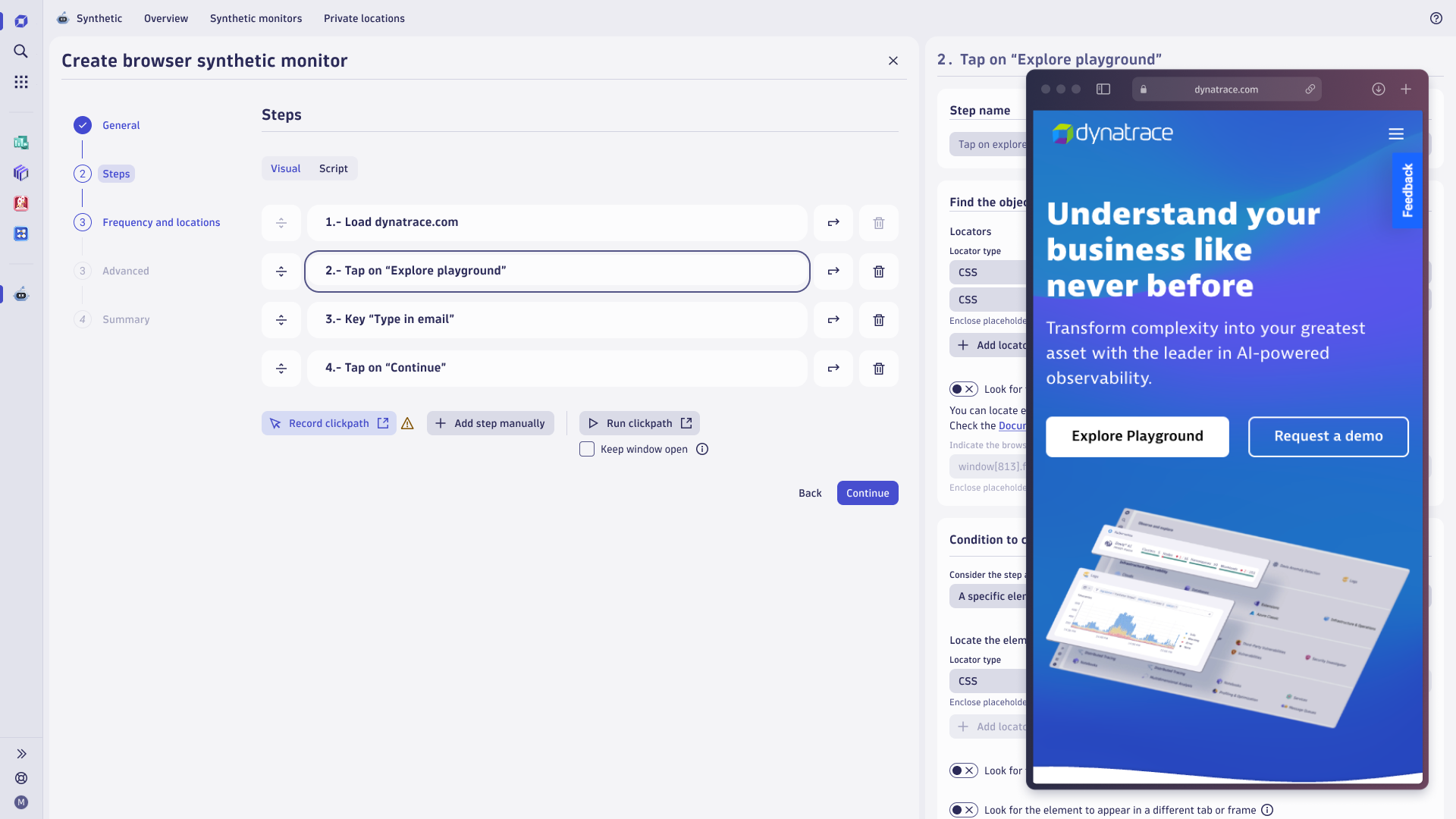The height and width of the screenshot is (819, 1456).
Task: Click the reorder handle for Type in email step
Action: pos(281,320)
